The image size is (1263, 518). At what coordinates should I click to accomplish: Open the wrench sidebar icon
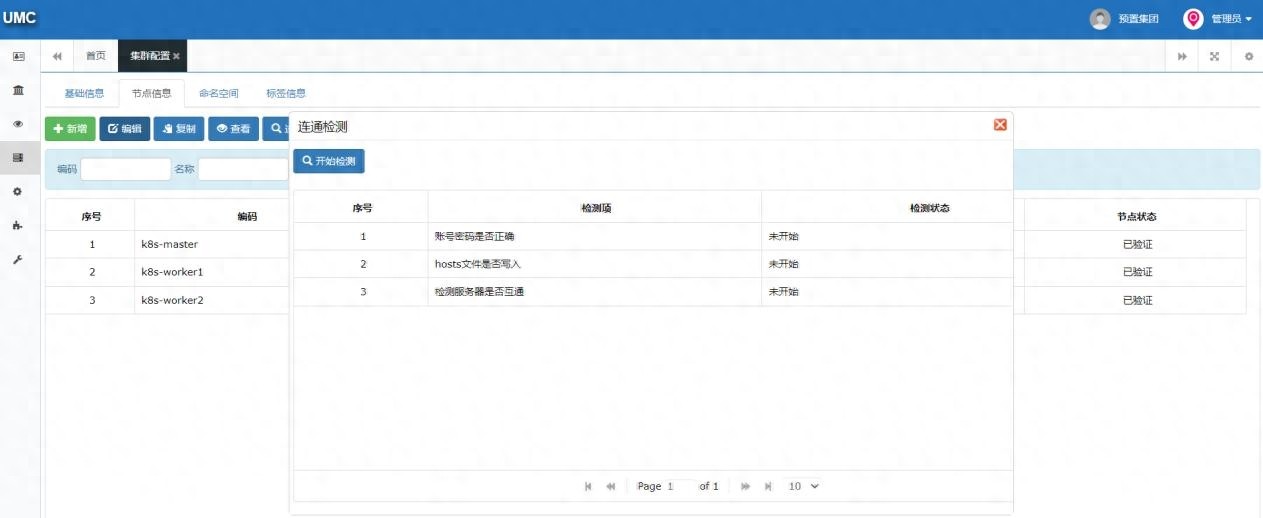18,259
